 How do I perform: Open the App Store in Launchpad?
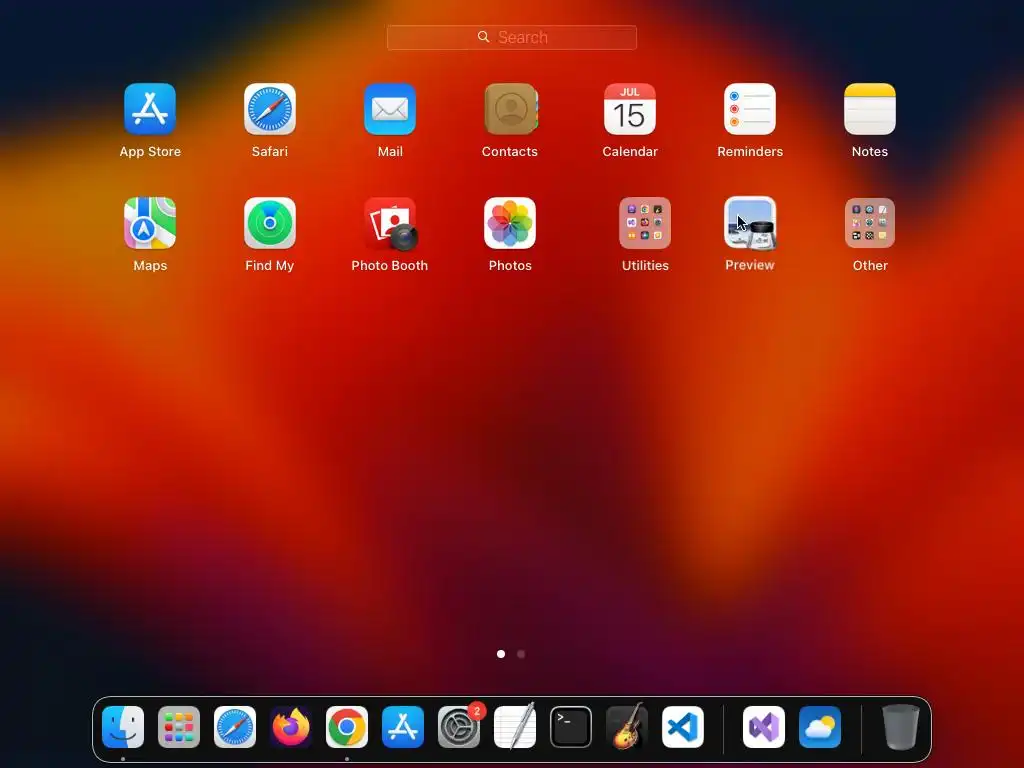[150, 109]
